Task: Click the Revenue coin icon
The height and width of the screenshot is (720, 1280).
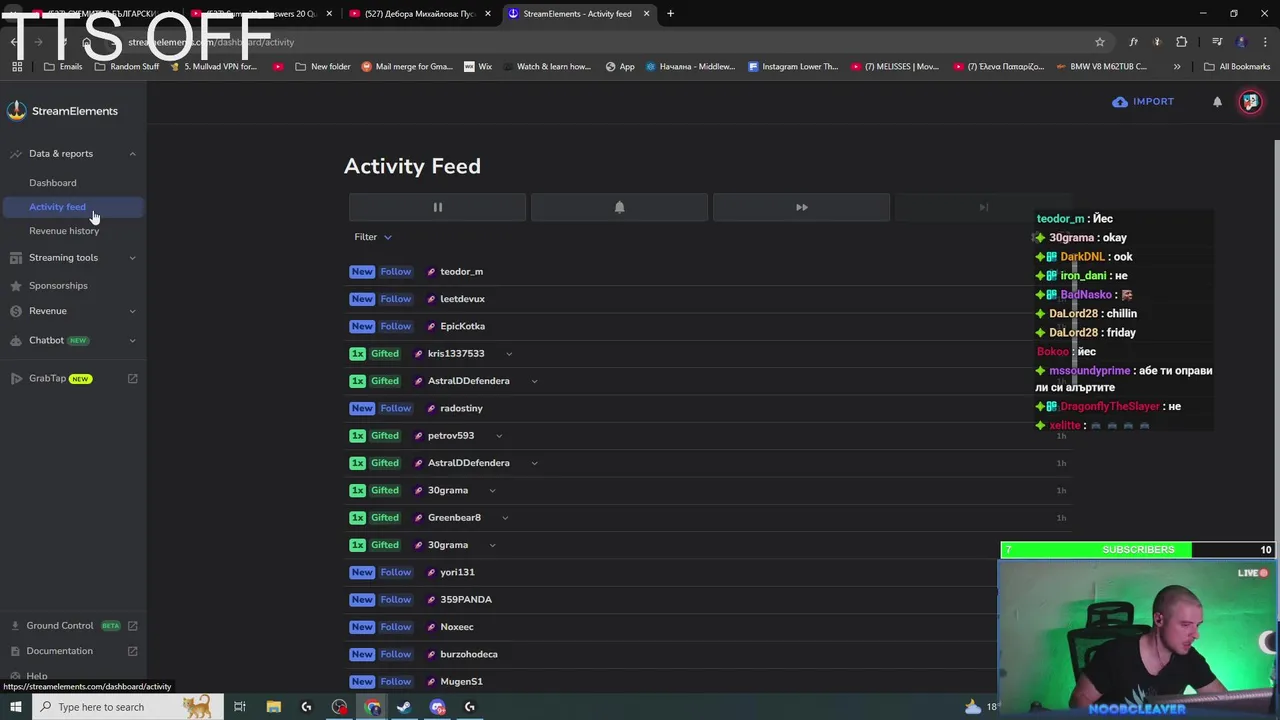Action: (x=15, y=311)
